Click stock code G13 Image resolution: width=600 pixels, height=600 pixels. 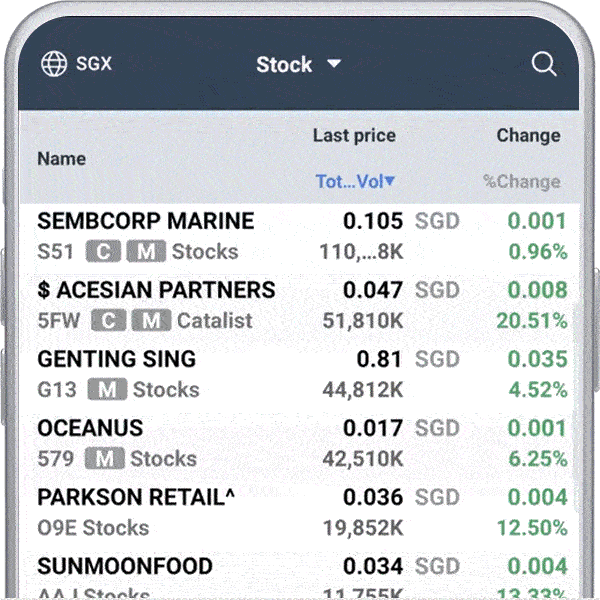pyautogui.click(x=57, y=390)
